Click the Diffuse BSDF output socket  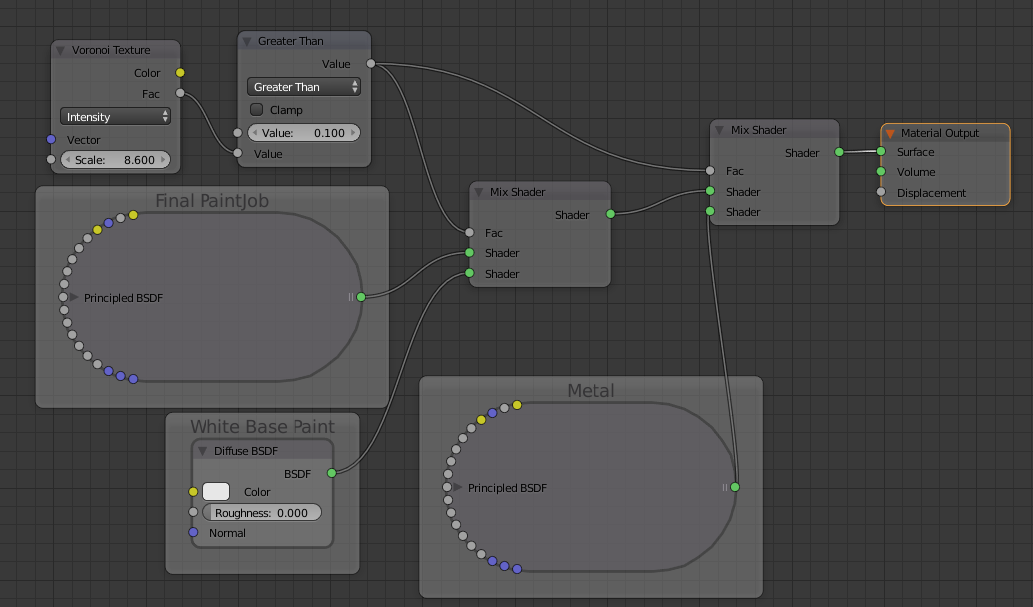[x=331, y=473]
